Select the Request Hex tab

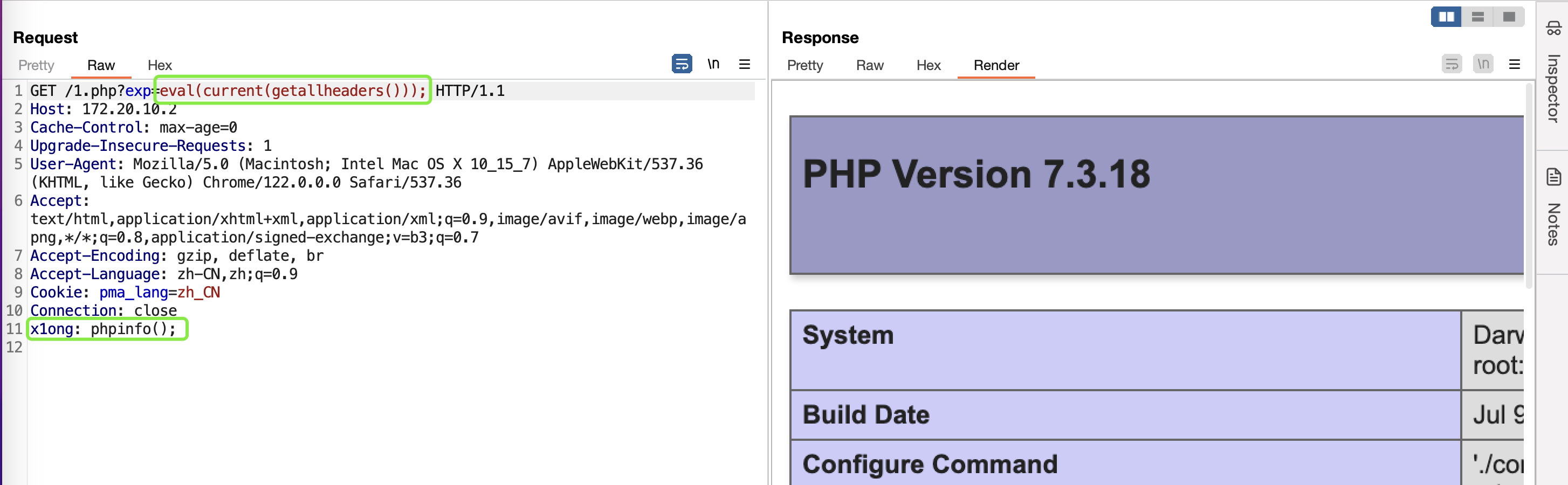point(160,65)
